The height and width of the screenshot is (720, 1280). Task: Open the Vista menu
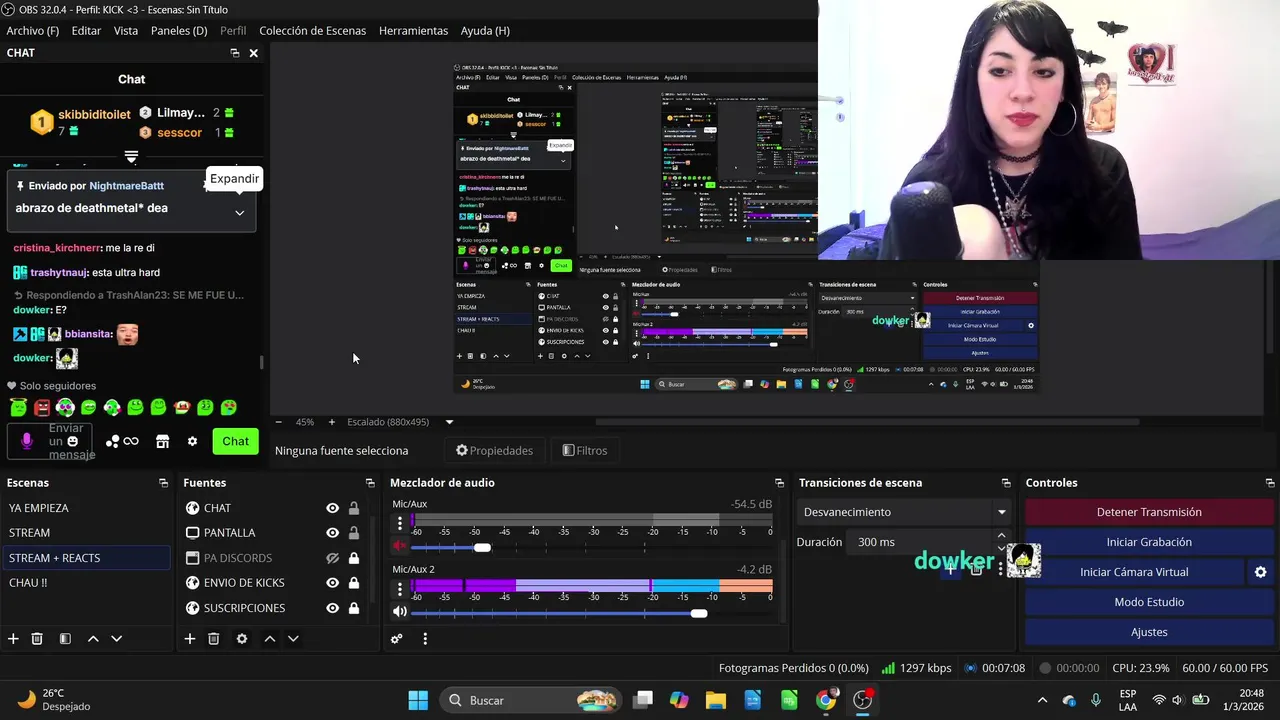(126, 31)
